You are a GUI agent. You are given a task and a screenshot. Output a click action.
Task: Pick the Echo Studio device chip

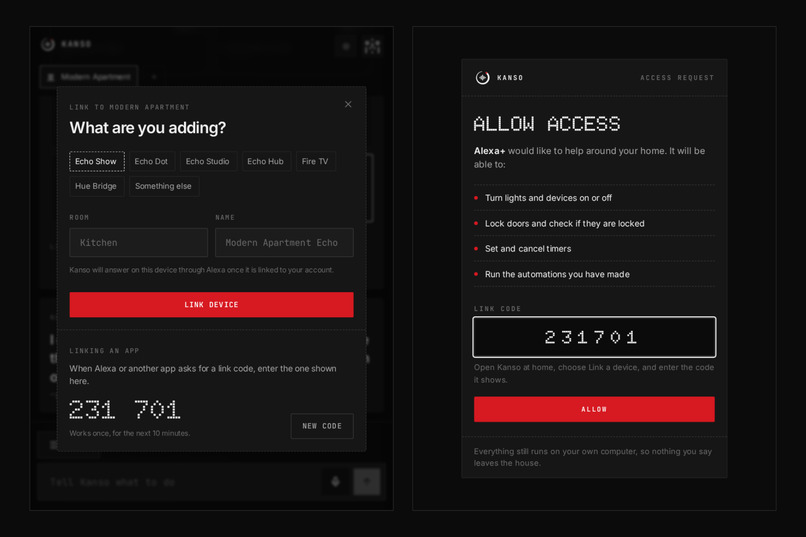pos(208,161)
